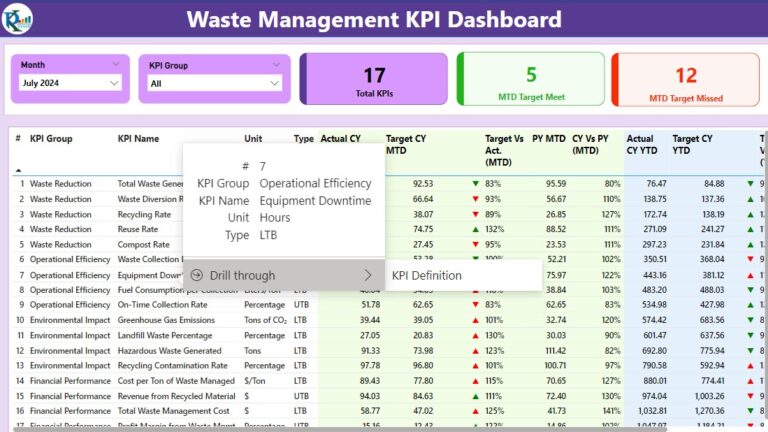
Task: Click the CY Vs PY (MTD) header
Action: coord(590,144)
